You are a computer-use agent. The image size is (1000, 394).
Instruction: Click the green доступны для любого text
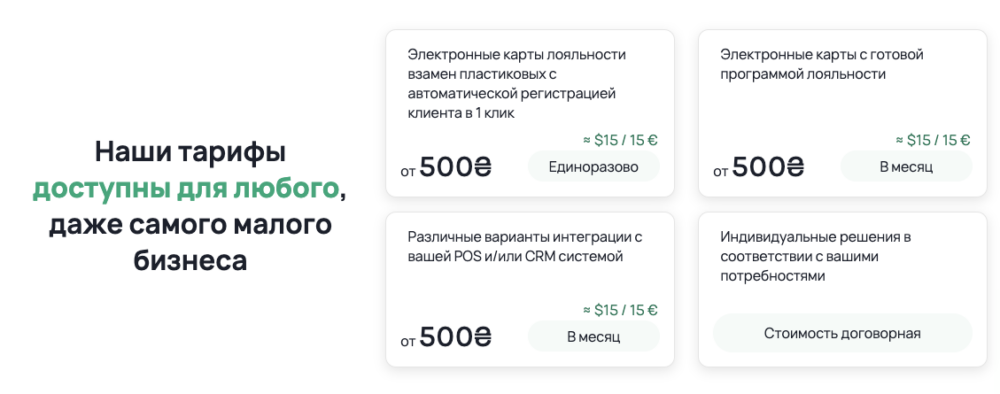(186, 189)
